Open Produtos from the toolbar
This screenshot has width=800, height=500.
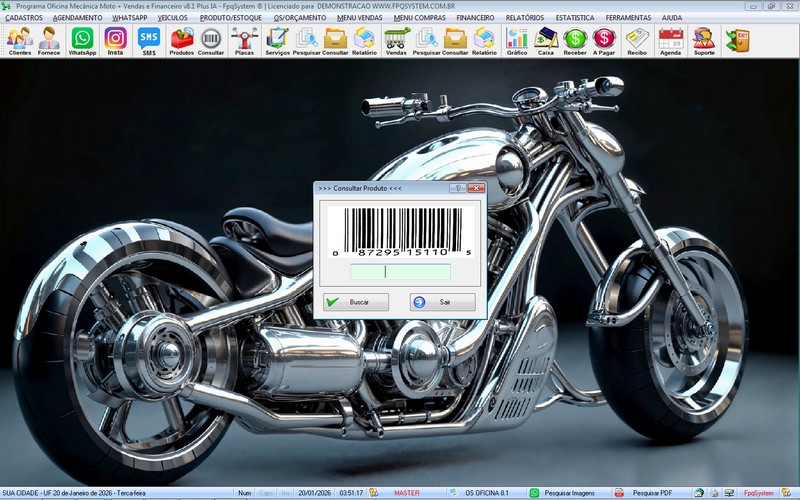(182, 40)
